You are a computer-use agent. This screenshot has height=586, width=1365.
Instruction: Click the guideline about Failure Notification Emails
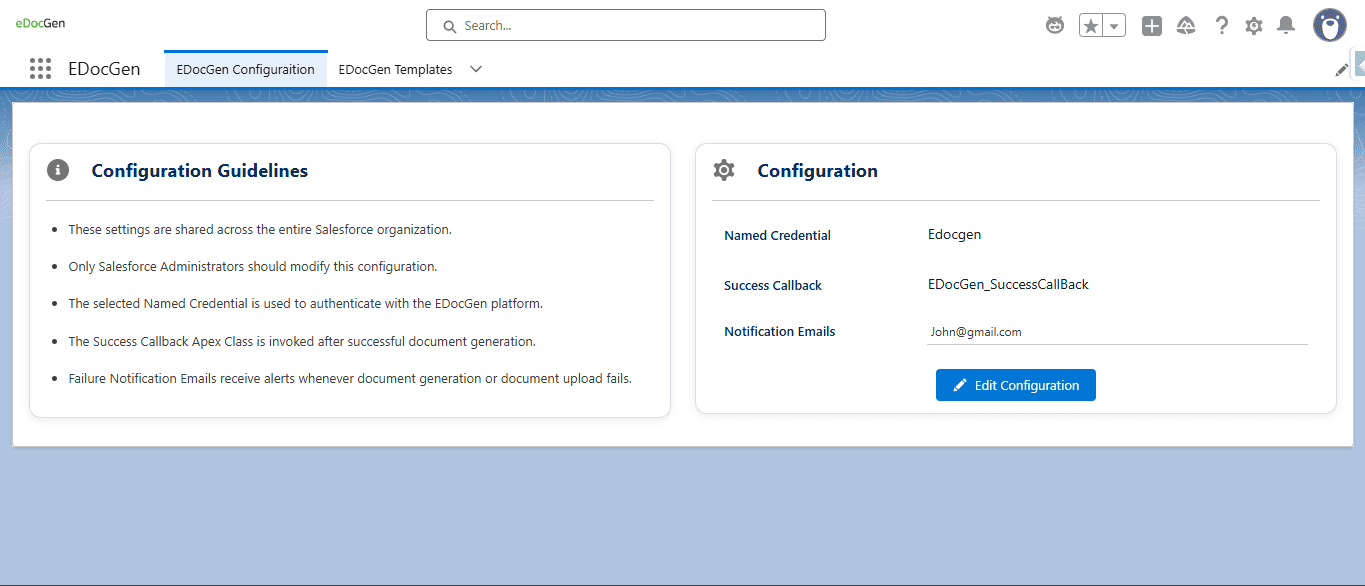(x=350, y=379)
